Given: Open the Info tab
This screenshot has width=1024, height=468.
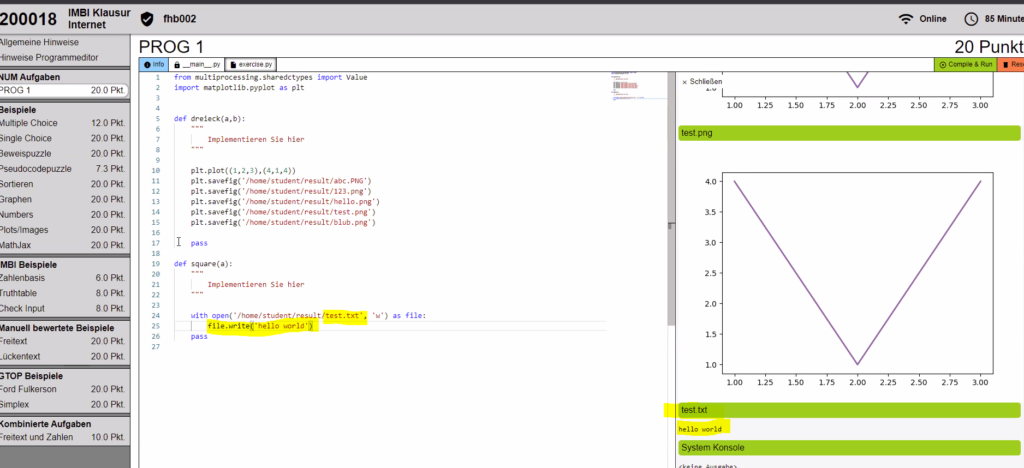Looking at the screenshot, I should pyautogui.click(x=154, y=65).
